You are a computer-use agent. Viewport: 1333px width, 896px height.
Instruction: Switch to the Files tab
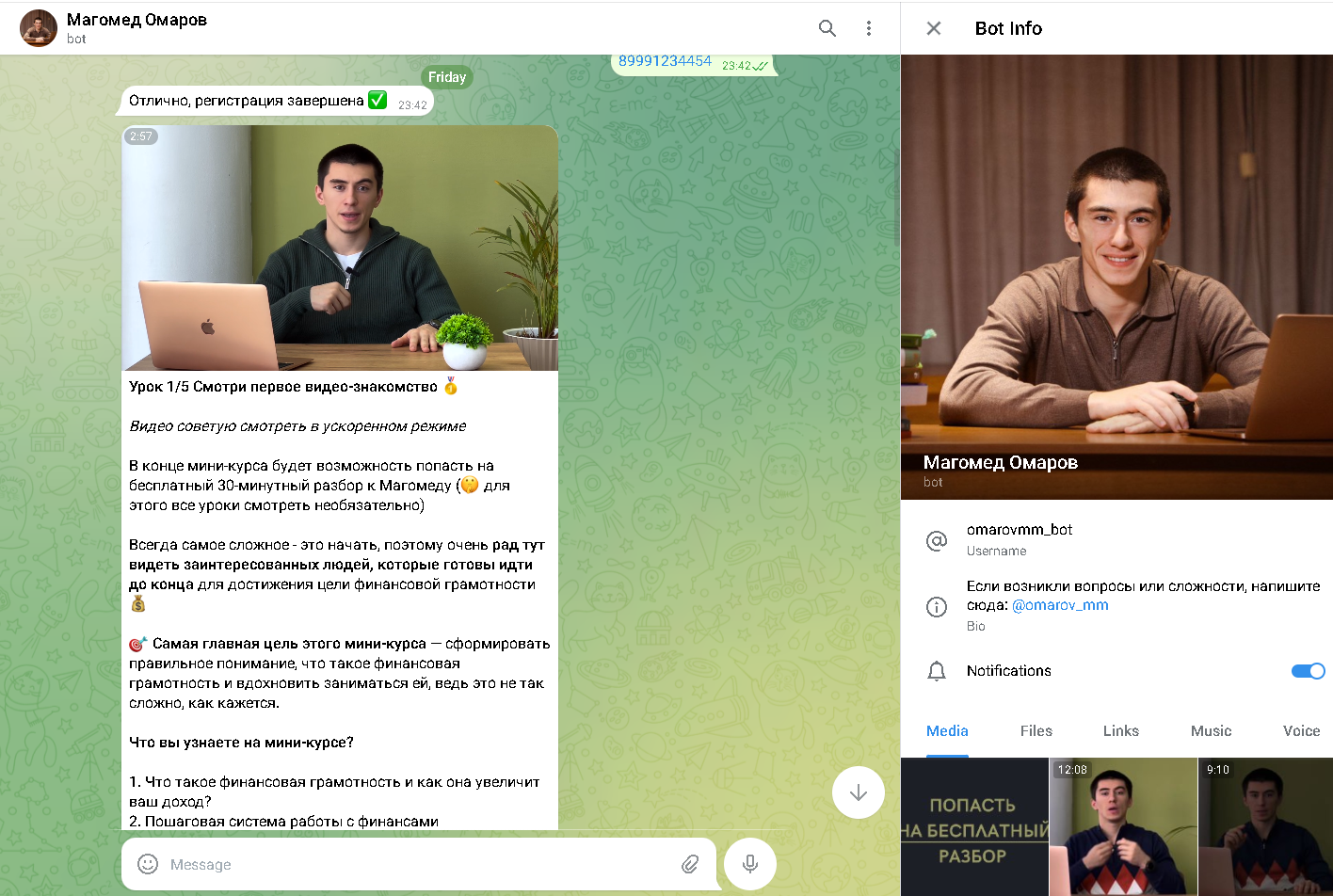(x=1036, y=730)
